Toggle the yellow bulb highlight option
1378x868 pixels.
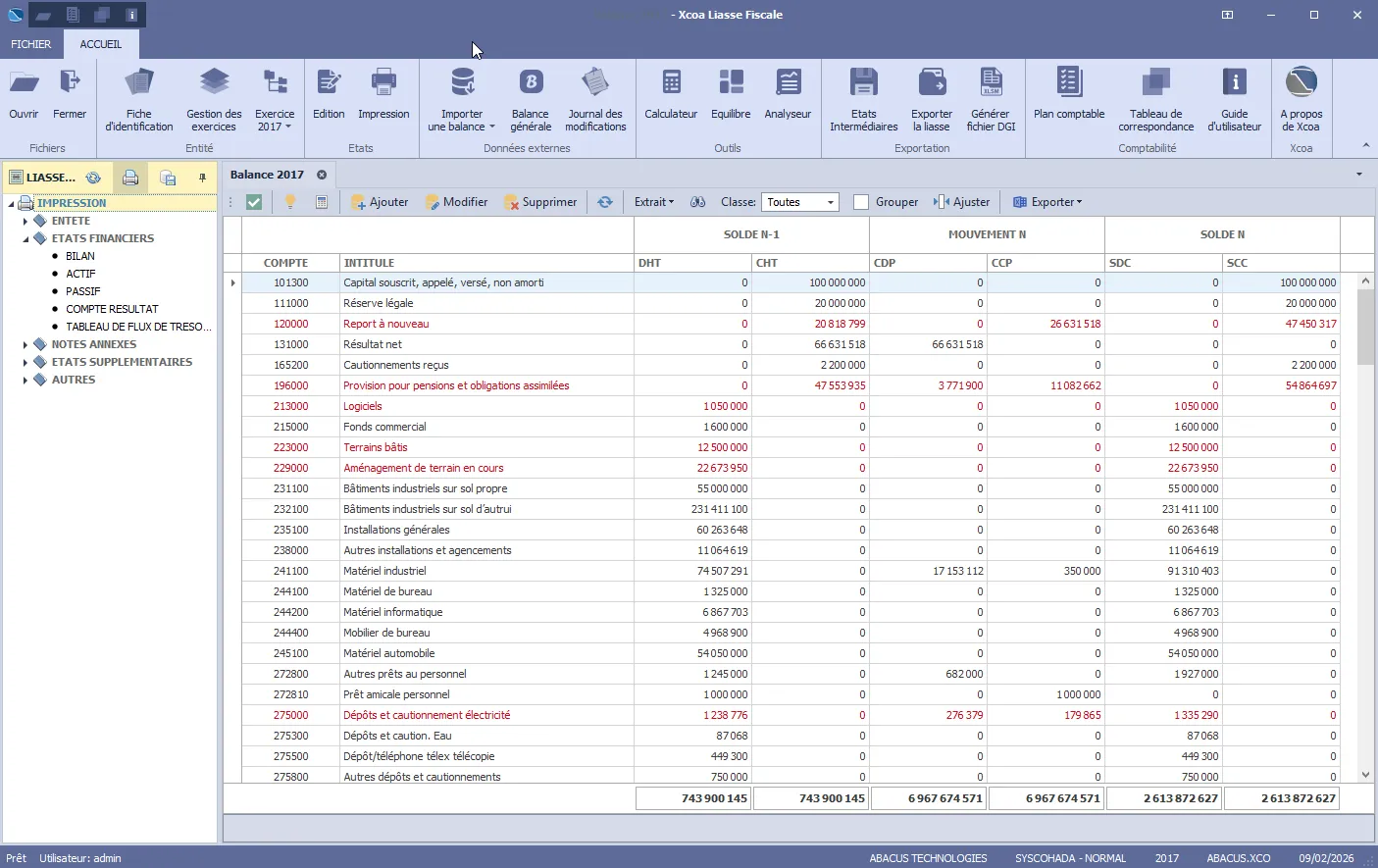pos(289,202)
